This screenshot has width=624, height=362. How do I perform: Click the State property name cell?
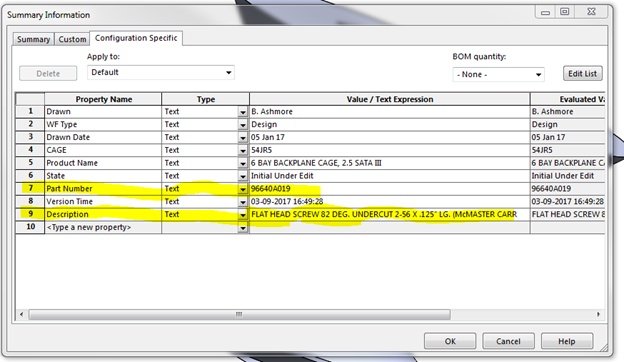(x=103, y=175)
